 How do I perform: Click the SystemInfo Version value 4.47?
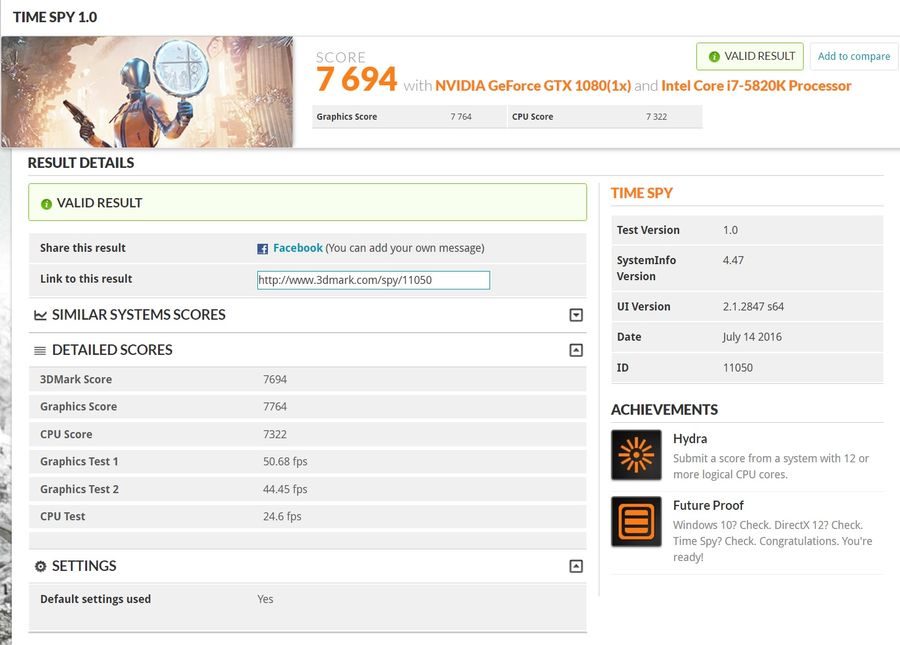coord(733,260)
